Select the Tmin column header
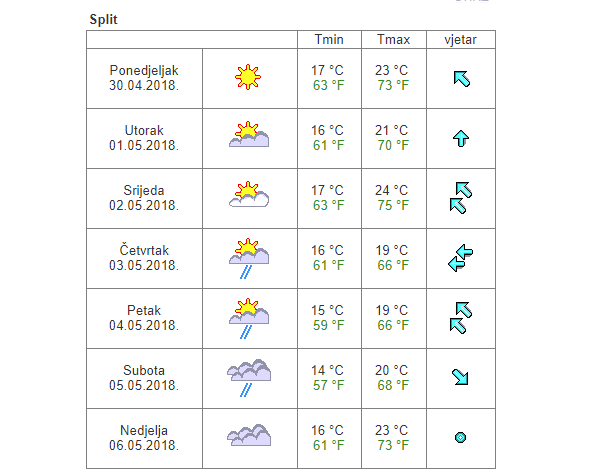Screen dimensions: 605x476 pos(329,39)
